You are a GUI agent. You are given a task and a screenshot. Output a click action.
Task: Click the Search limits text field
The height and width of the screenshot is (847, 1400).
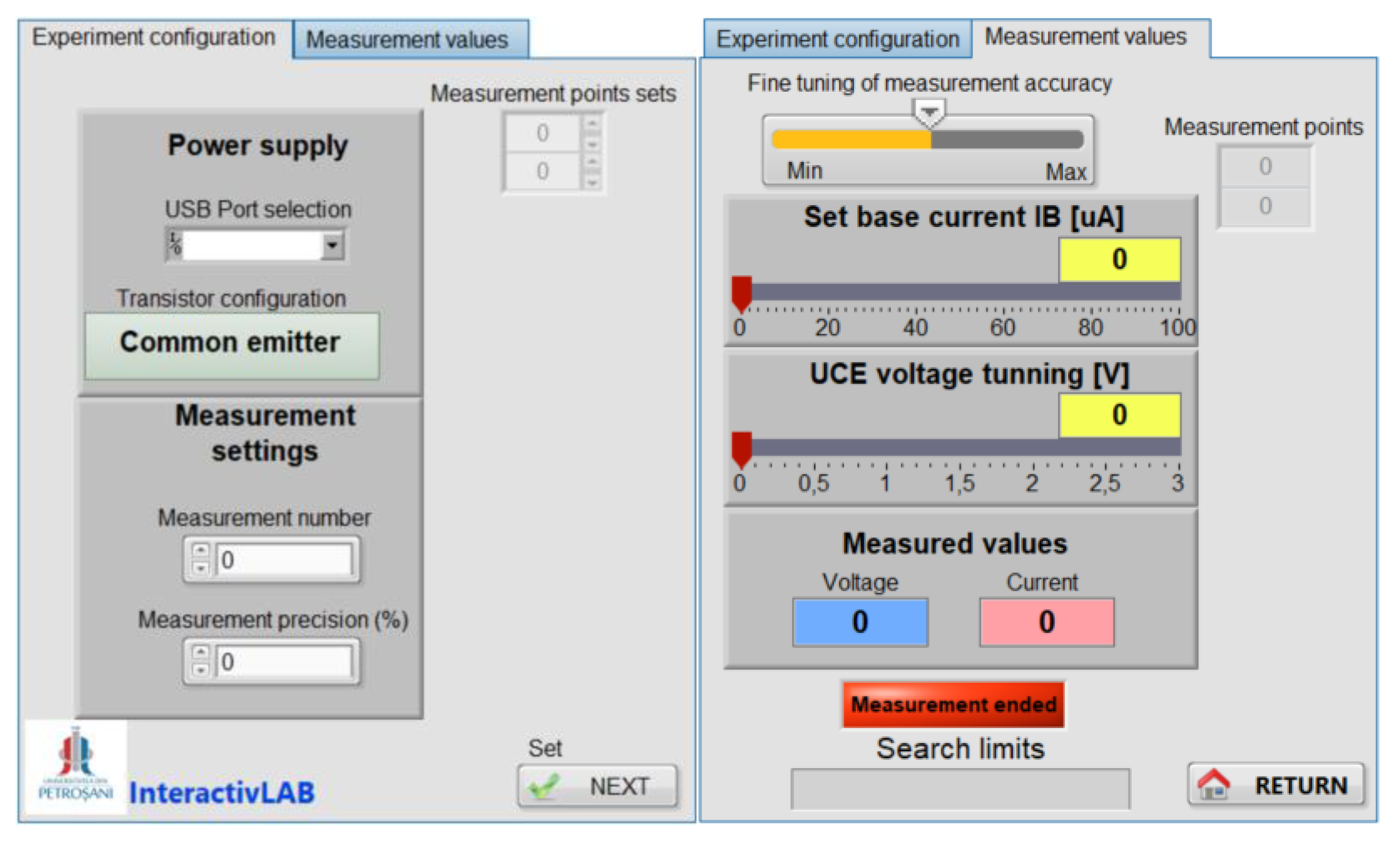[x=960, y=789]
